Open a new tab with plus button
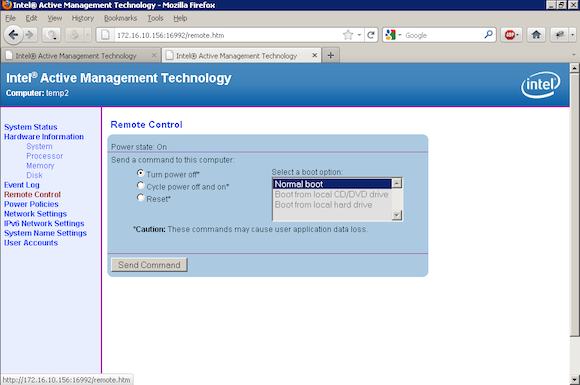 (331, 55)
